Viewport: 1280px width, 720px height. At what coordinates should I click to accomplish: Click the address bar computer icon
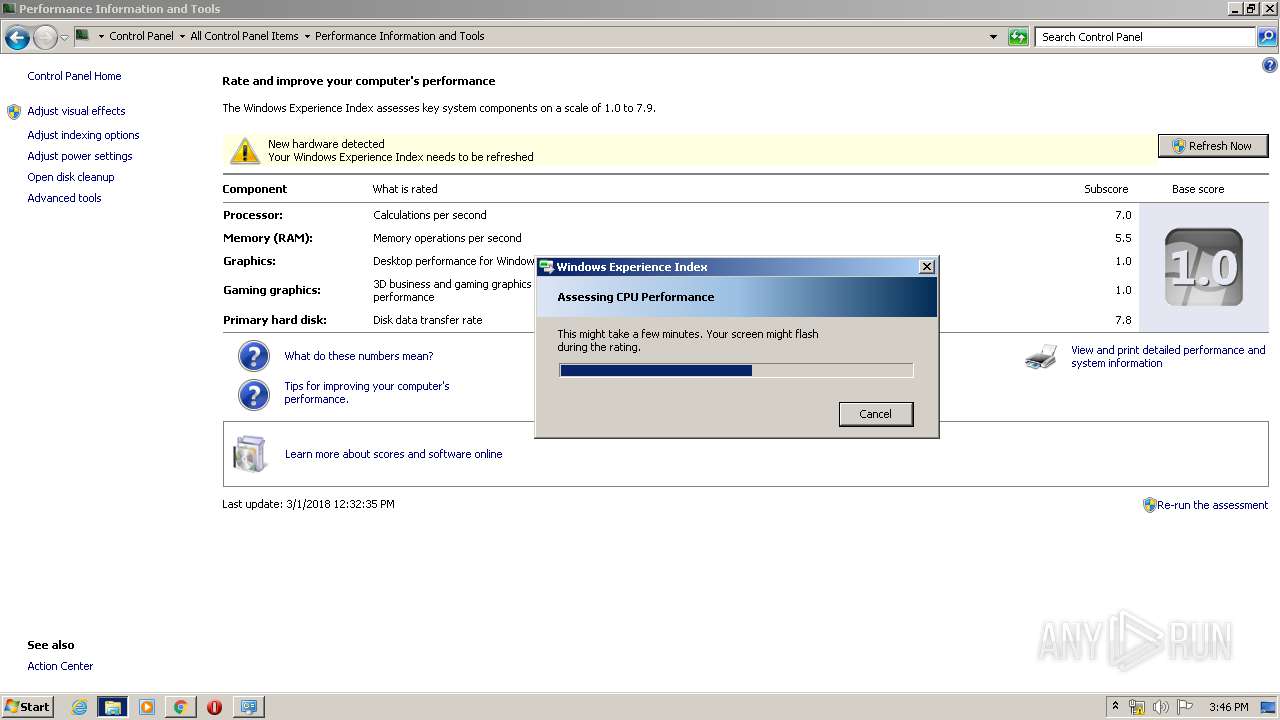pos(83,36)
